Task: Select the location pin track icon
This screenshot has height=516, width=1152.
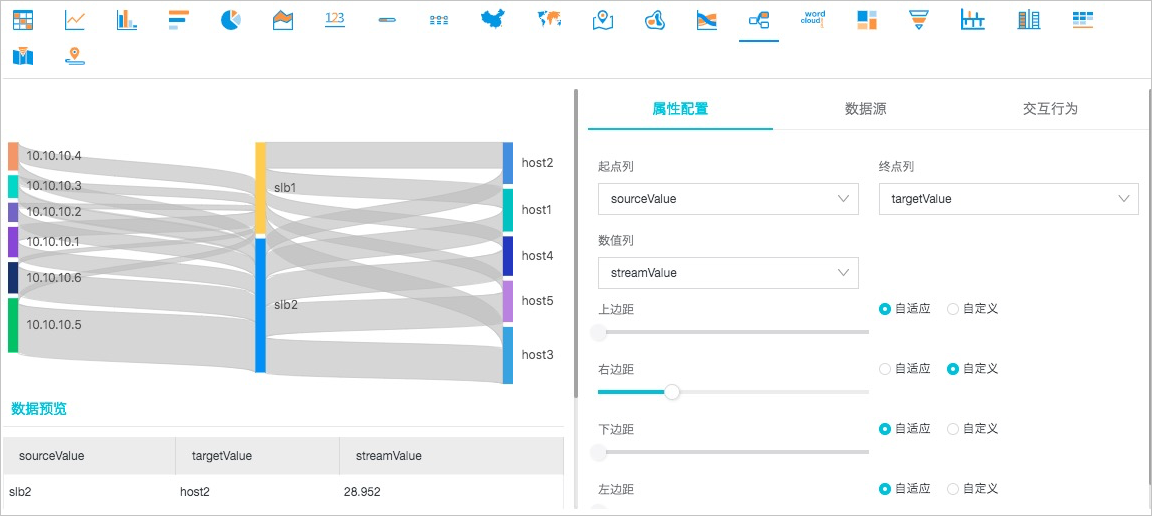Action: click(x=75, y=57)
